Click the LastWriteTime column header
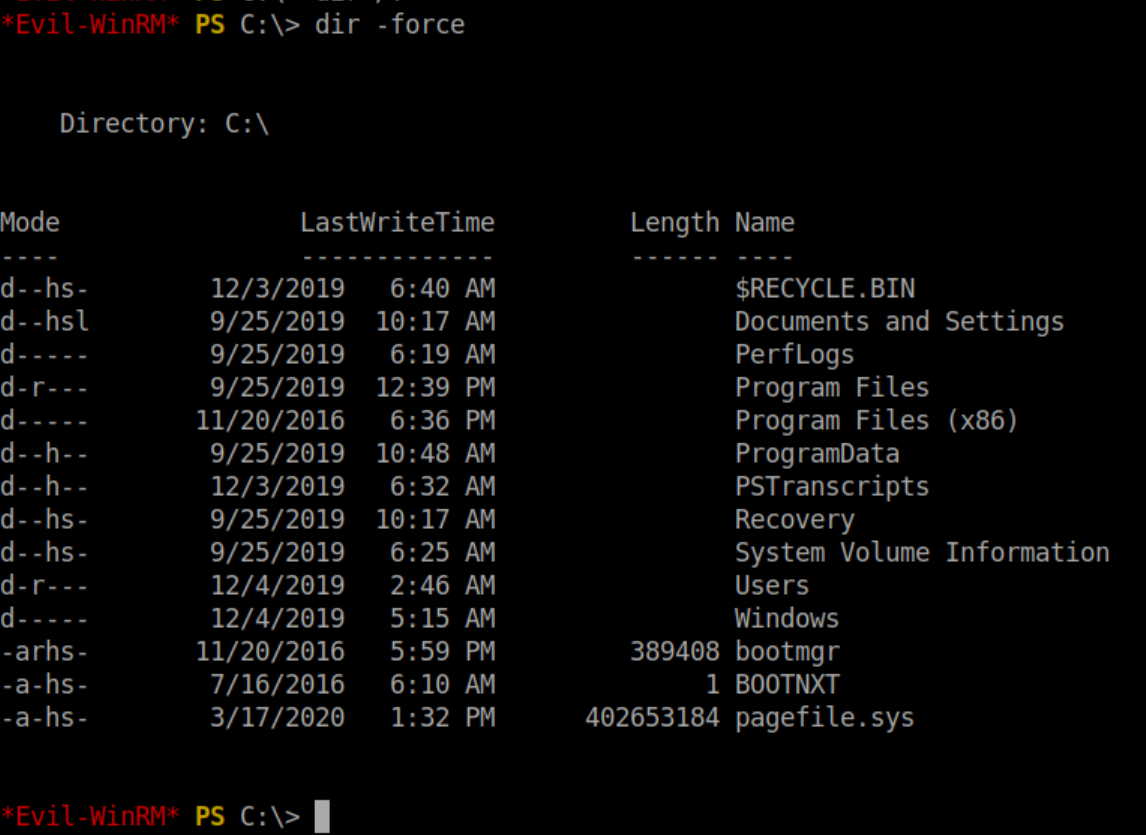The height and width of the screenshot is (835, 1146). pos(397,223)
